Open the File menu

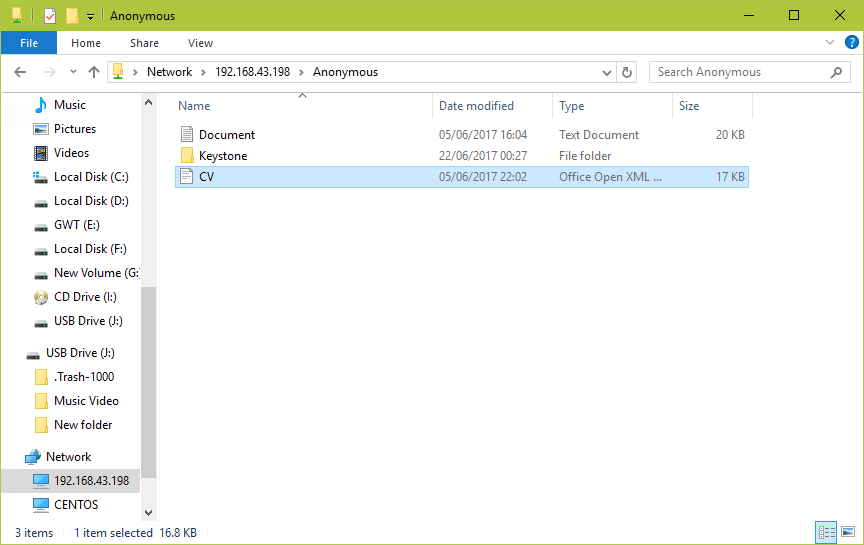(x=29, y=43)
